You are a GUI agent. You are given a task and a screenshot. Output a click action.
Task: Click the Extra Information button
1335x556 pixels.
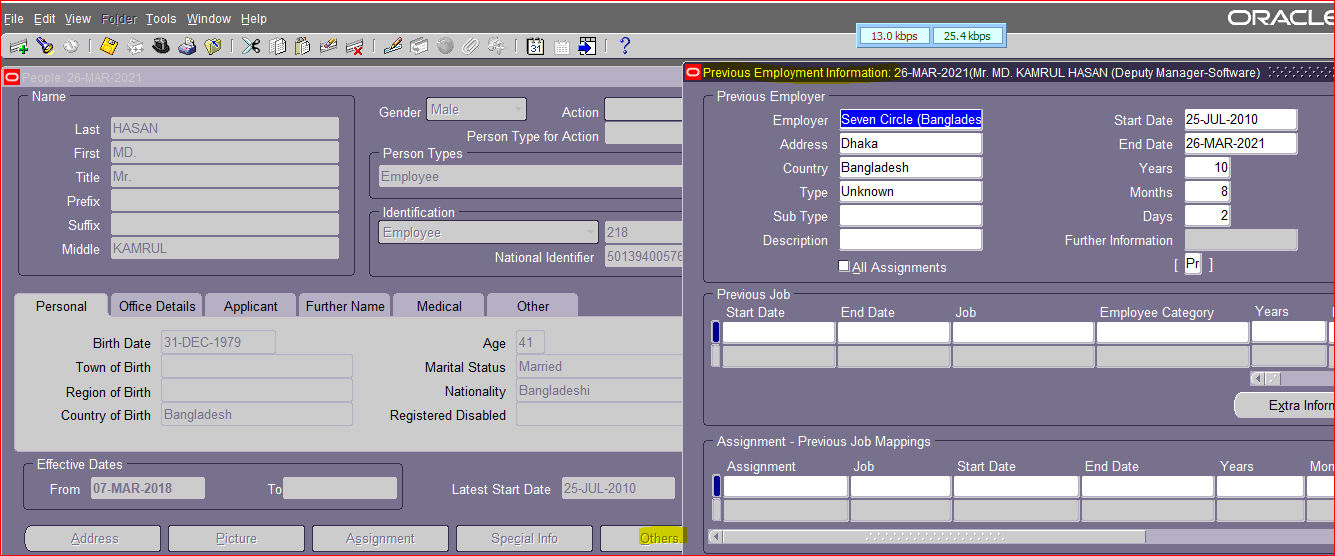coord(1285,405)
